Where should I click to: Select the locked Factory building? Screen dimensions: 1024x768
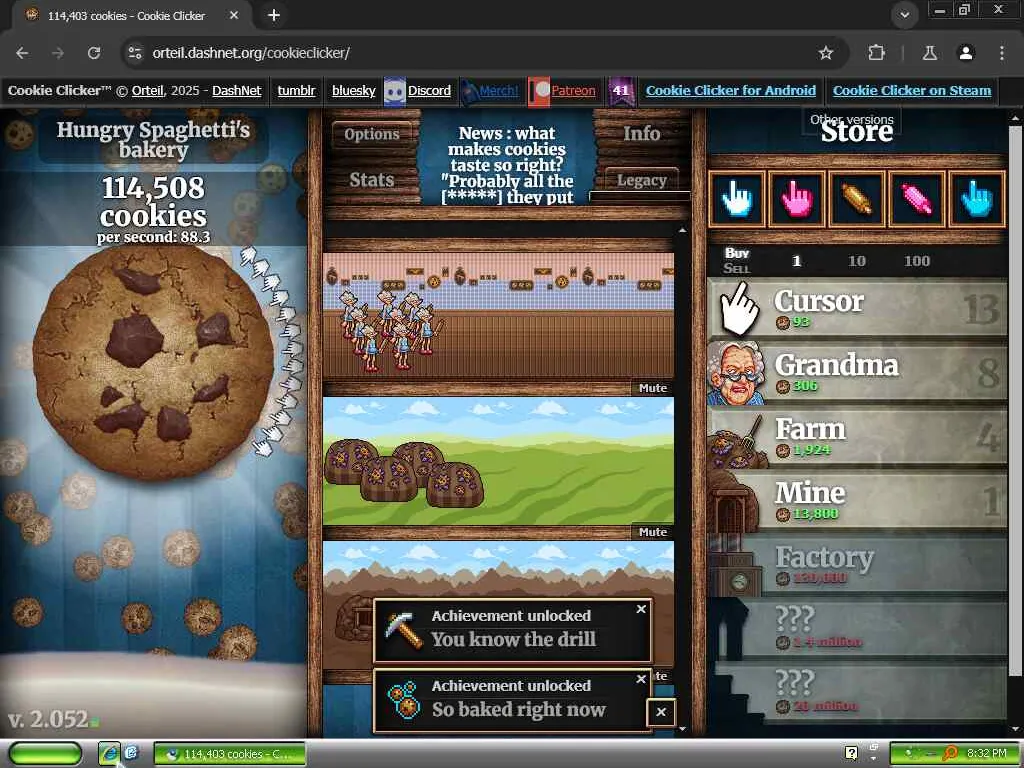(857, 564)
